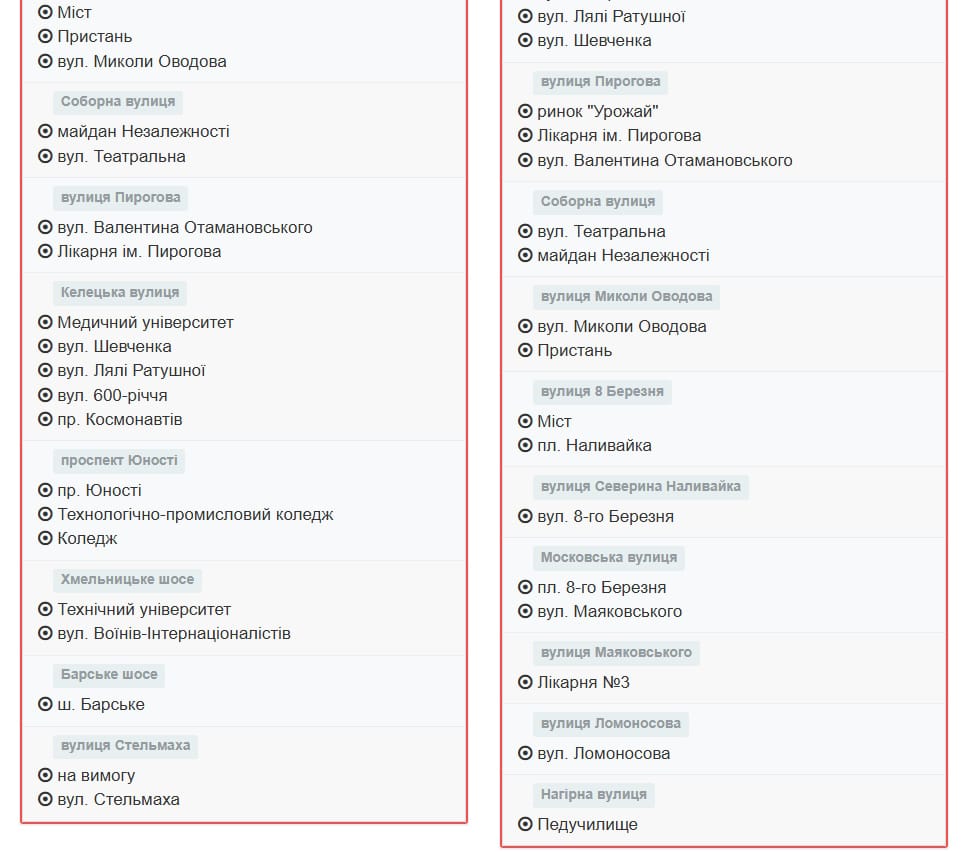Click the stop icon beside Медичний університет
967x852 pixels.
45,322
